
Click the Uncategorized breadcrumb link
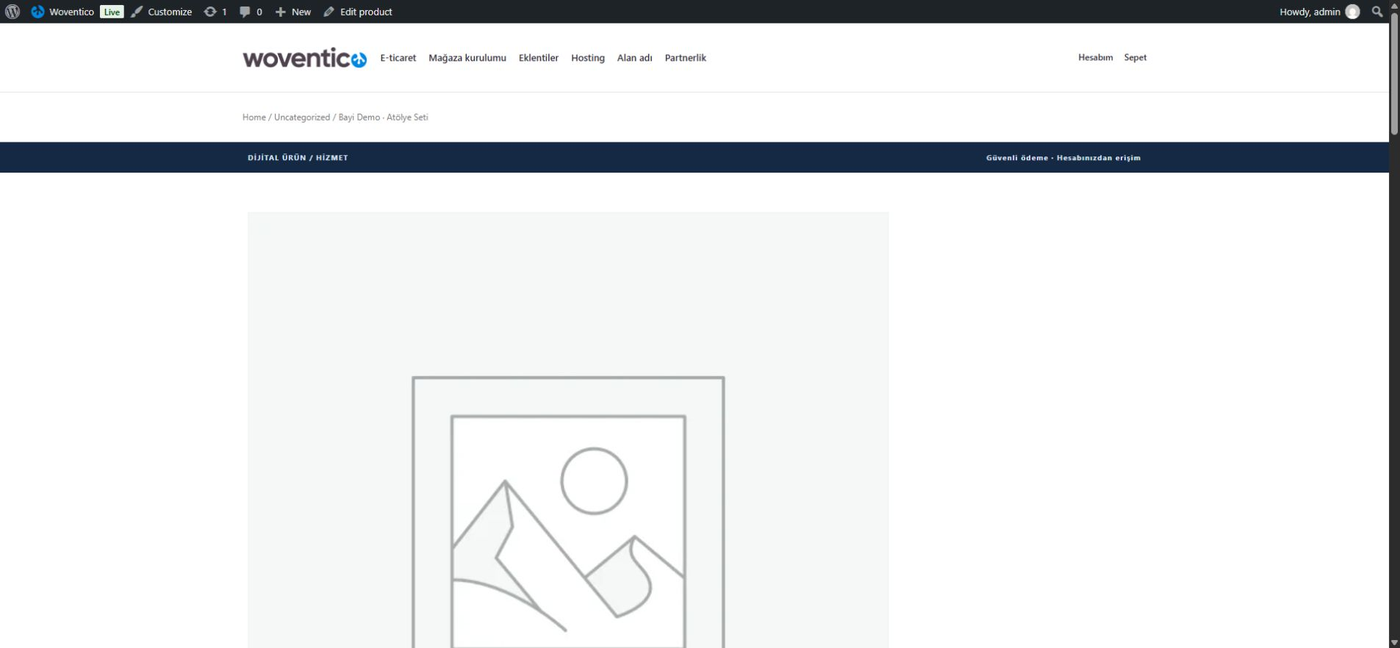click(302, 117)
